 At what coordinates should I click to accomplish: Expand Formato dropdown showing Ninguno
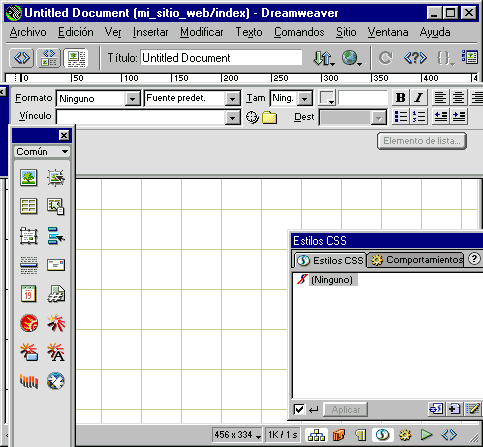point(132,99)
